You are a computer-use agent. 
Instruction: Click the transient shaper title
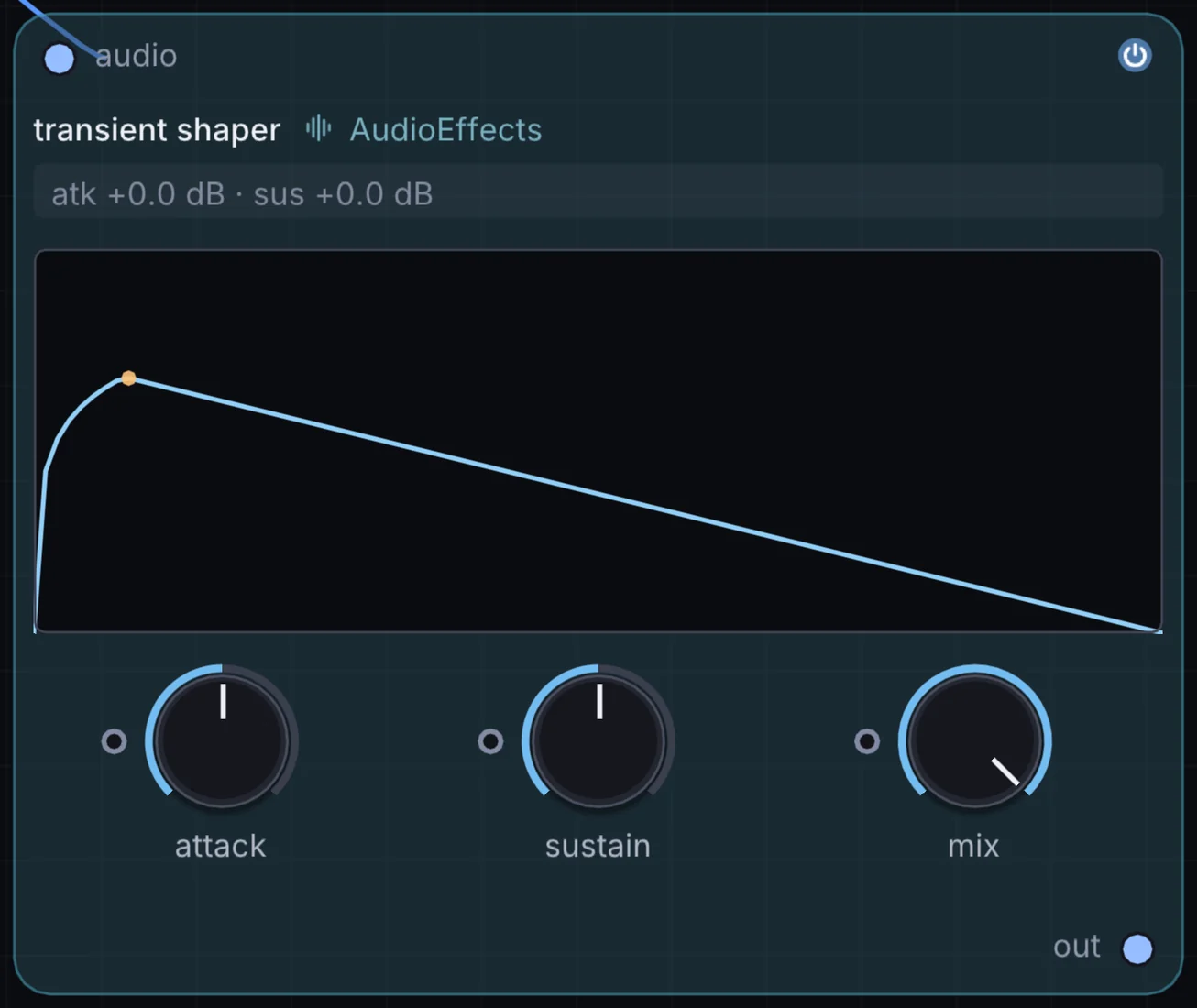pyautogui.click(x=157, y=130)
